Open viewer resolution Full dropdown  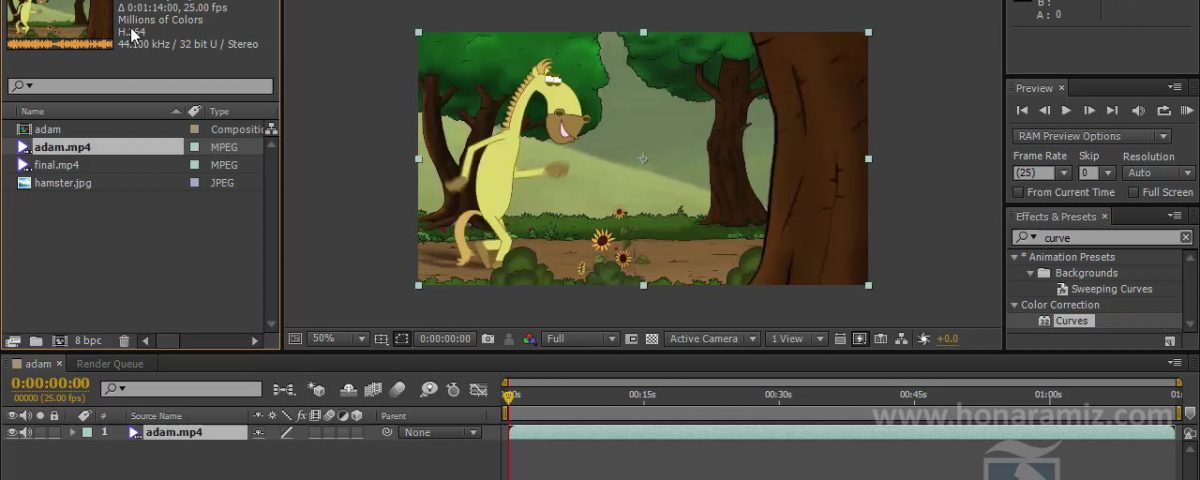coord(580,339)
